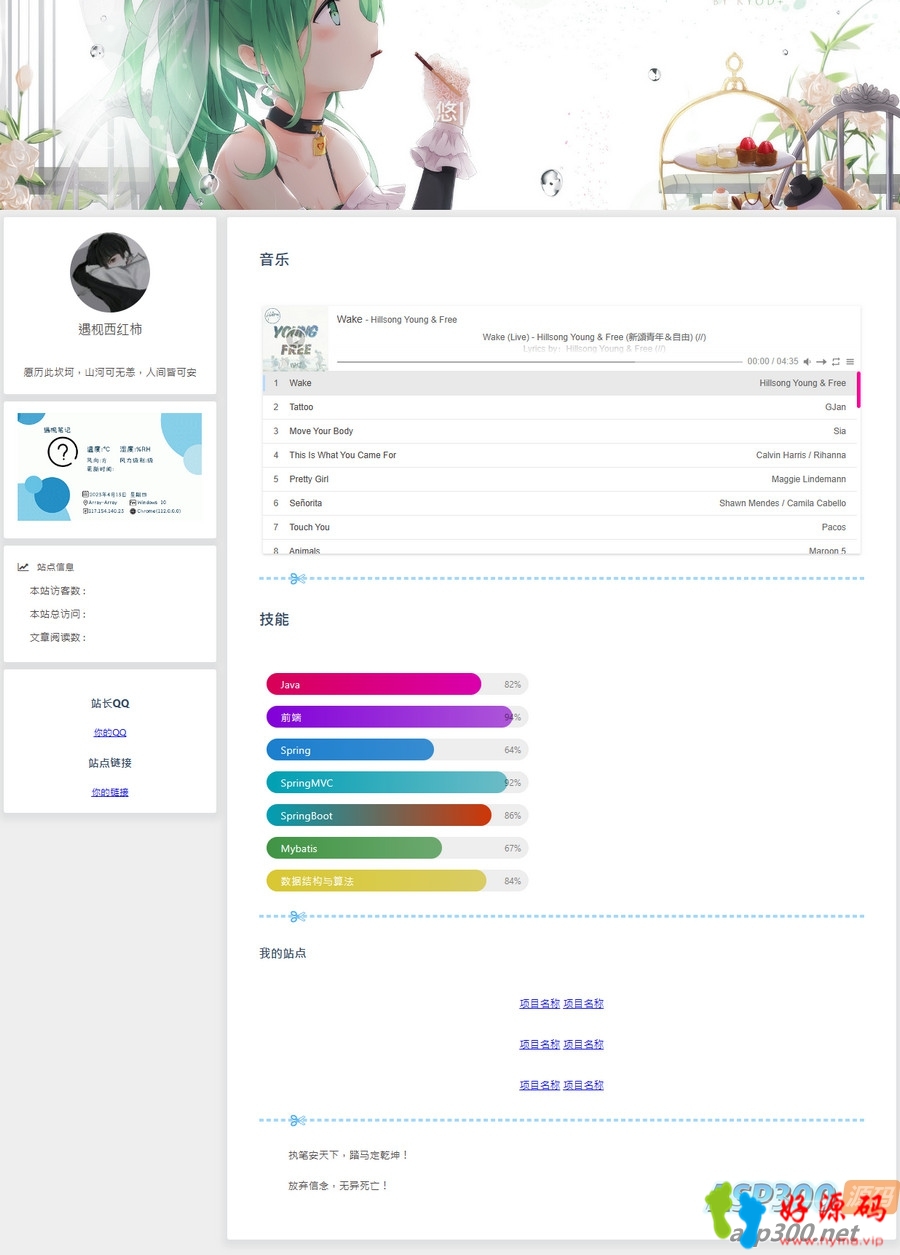Mute the music player volume icon

pos(807,361)
